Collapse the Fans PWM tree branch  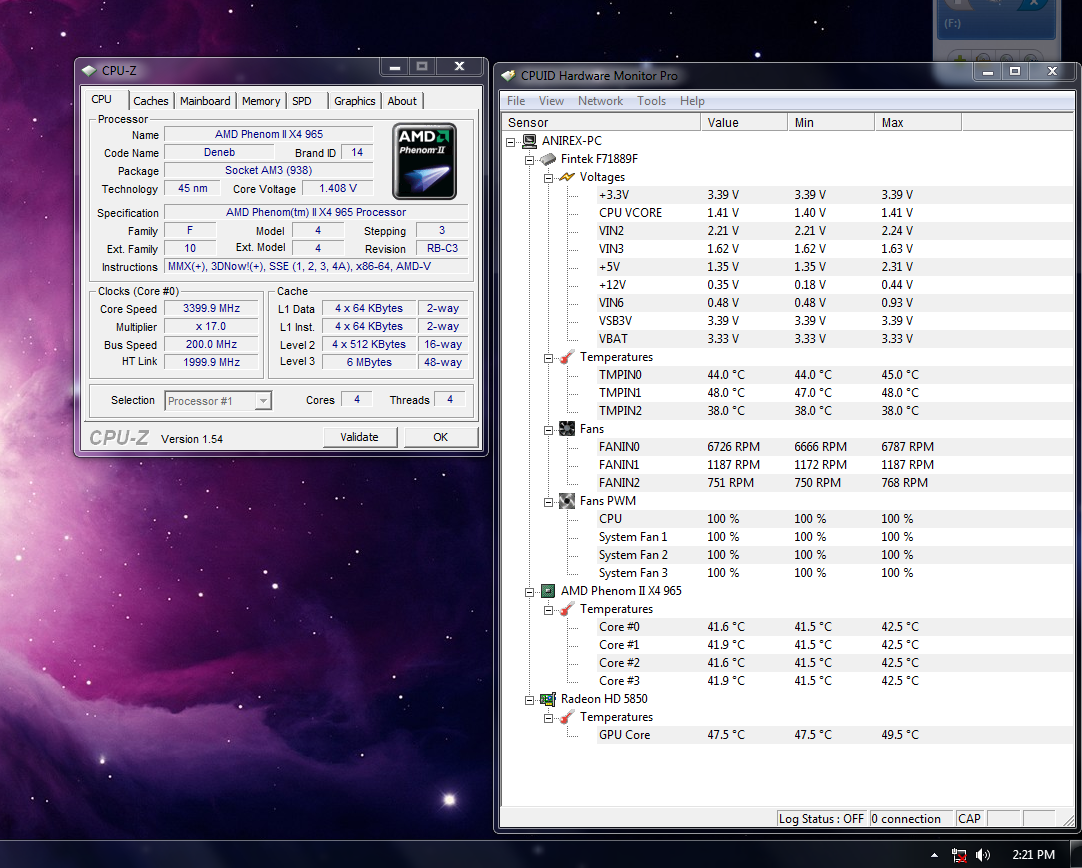(548, 500)
